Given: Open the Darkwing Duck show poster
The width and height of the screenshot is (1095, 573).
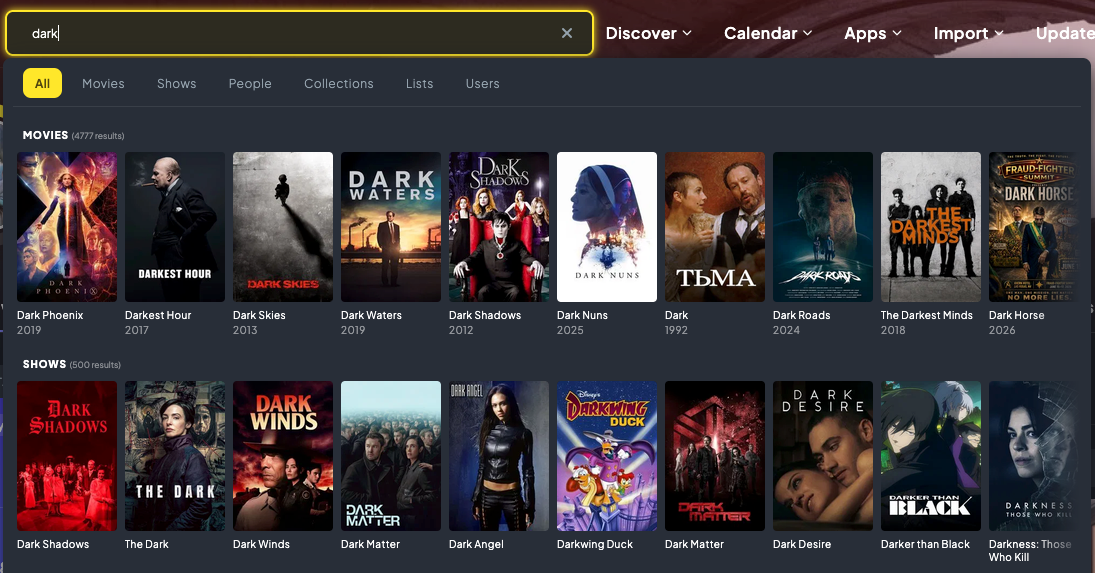Looking at the screenshot, I should click(607, 456).
